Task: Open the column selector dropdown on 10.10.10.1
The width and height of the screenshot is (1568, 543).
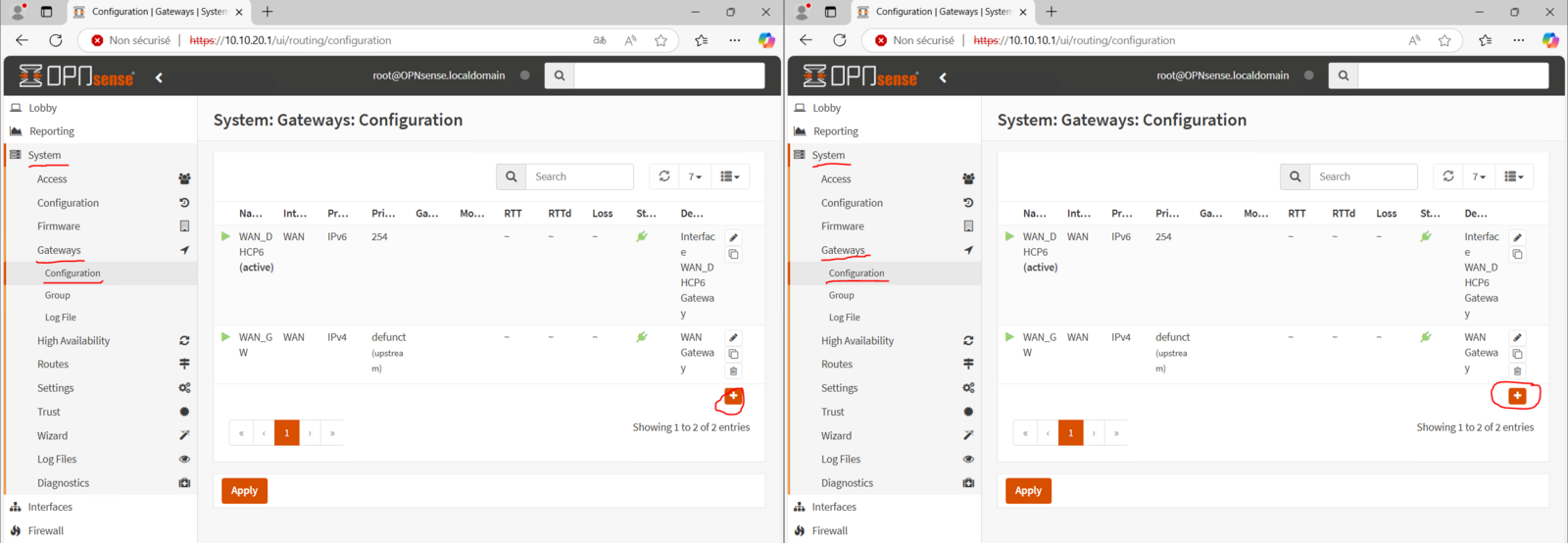Action: [x=1514, y=176]
